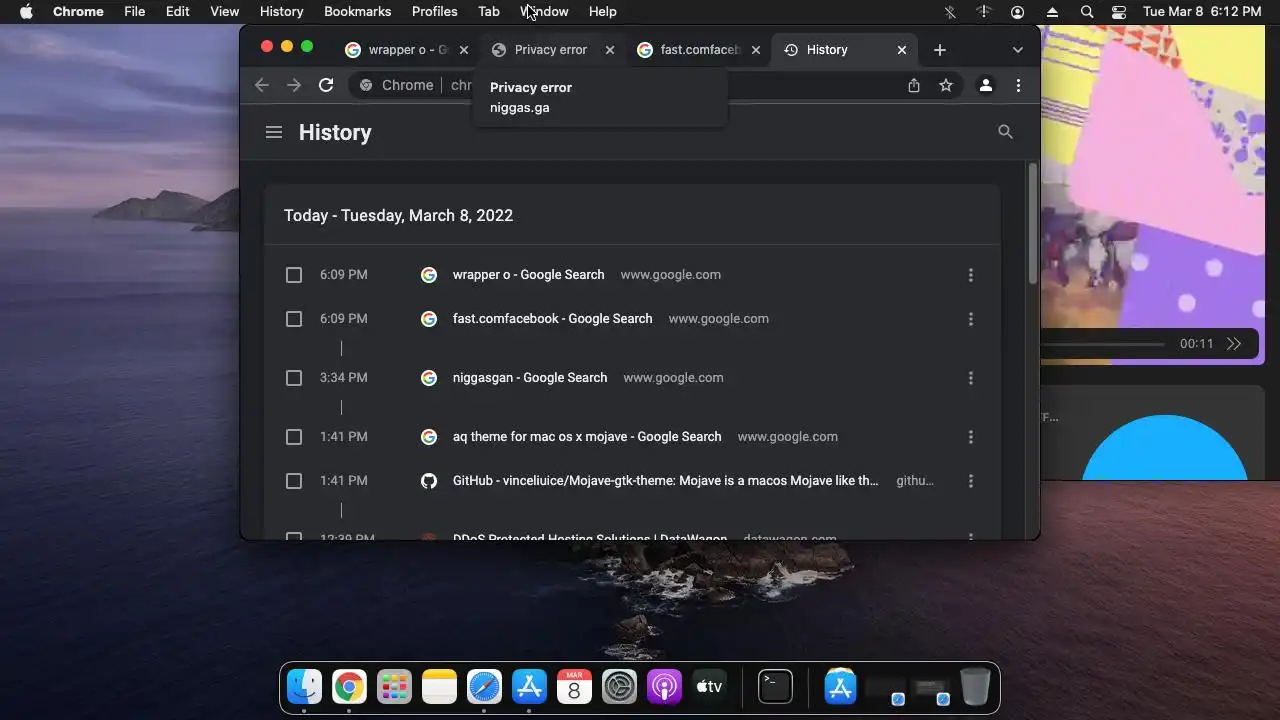Screen dimensions: 1280x720
Task: Close the 'Privacy error' tab
Action: [x=610, y=50]
